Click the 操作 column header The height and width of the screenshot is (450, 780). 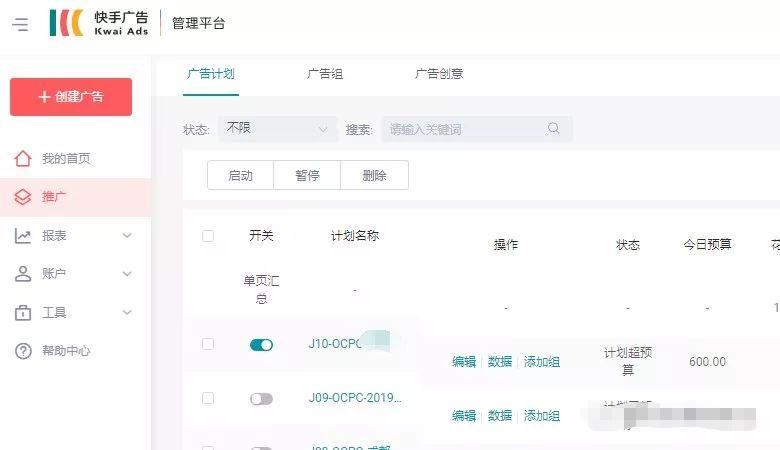pos(505,244)
